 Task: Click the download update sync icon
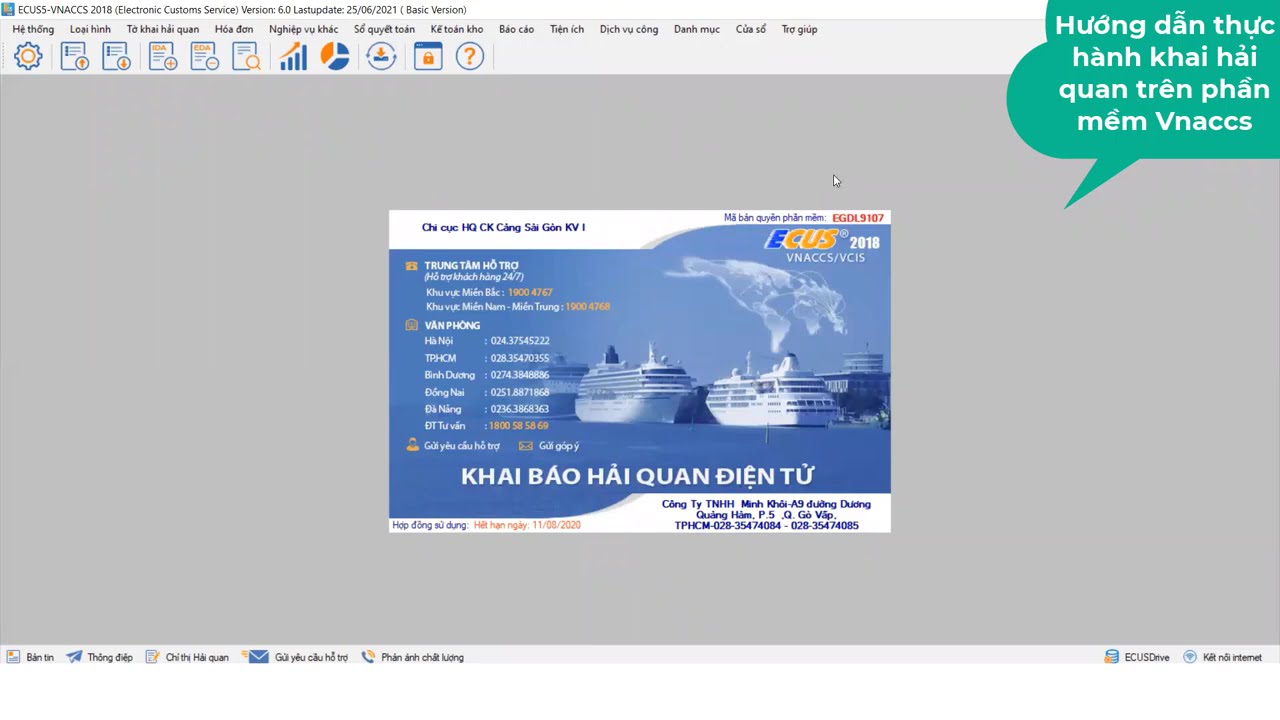click(x=381, y=56)
